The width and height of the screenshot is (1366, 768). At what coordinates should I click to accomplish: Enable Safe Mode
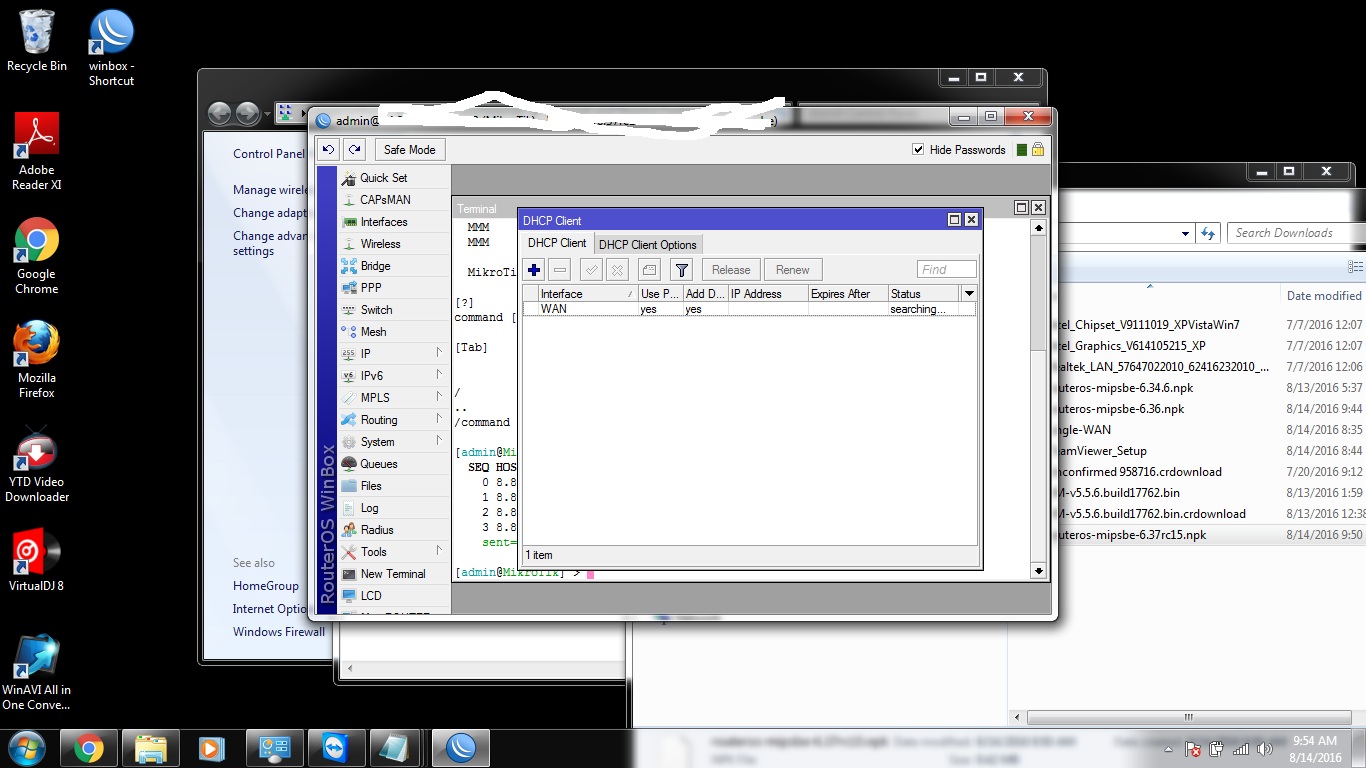point(409,150)
